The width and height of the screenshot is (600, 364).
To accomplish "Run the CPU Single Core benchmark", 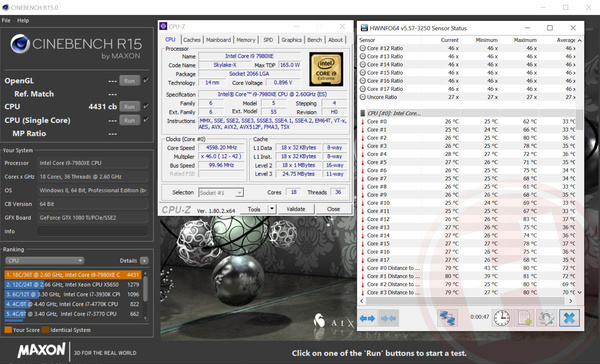I will 129,120.
